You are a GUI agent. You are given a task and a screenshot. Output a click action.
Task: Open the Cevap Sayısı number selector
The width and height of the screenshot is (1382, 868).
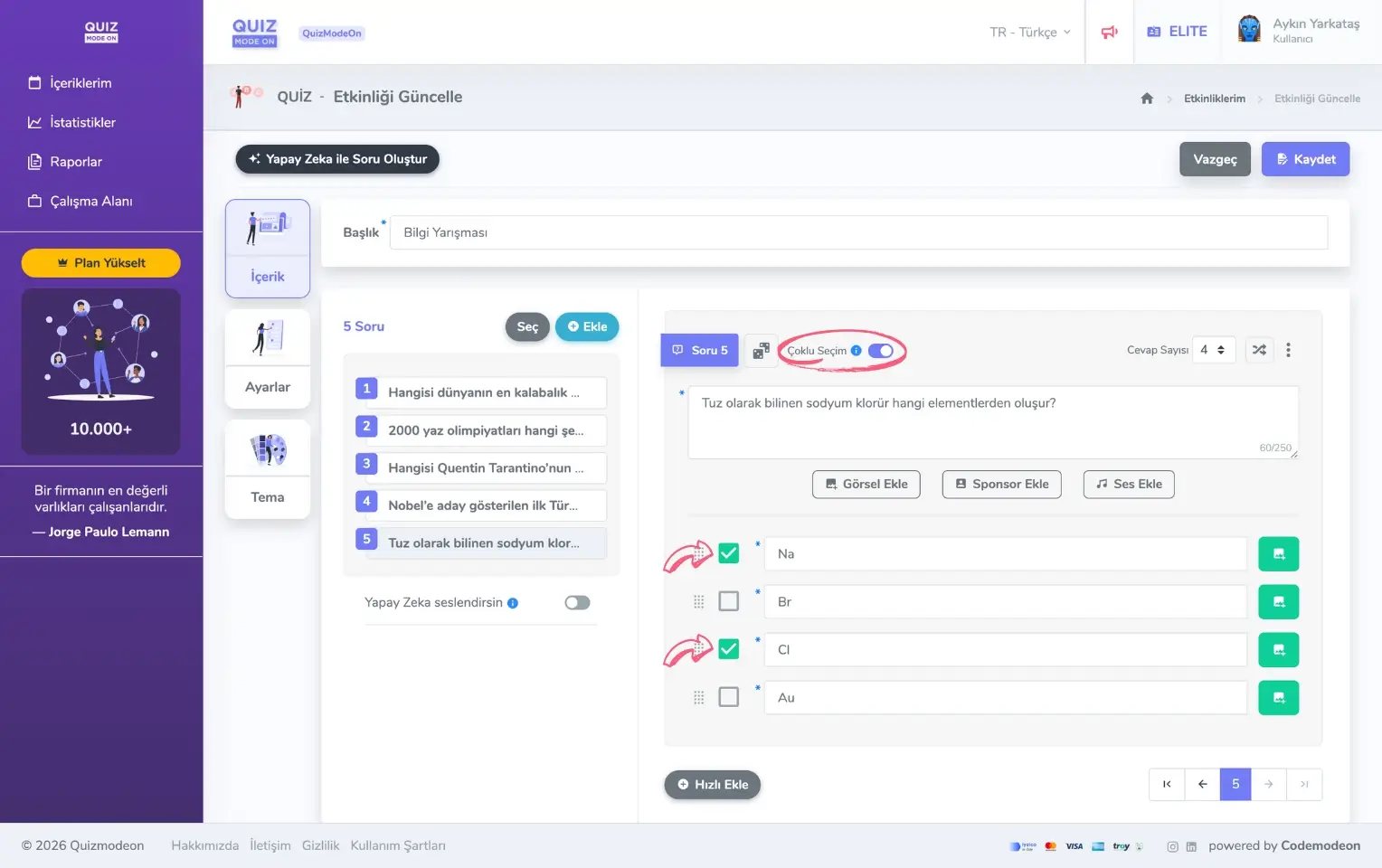1212,350
